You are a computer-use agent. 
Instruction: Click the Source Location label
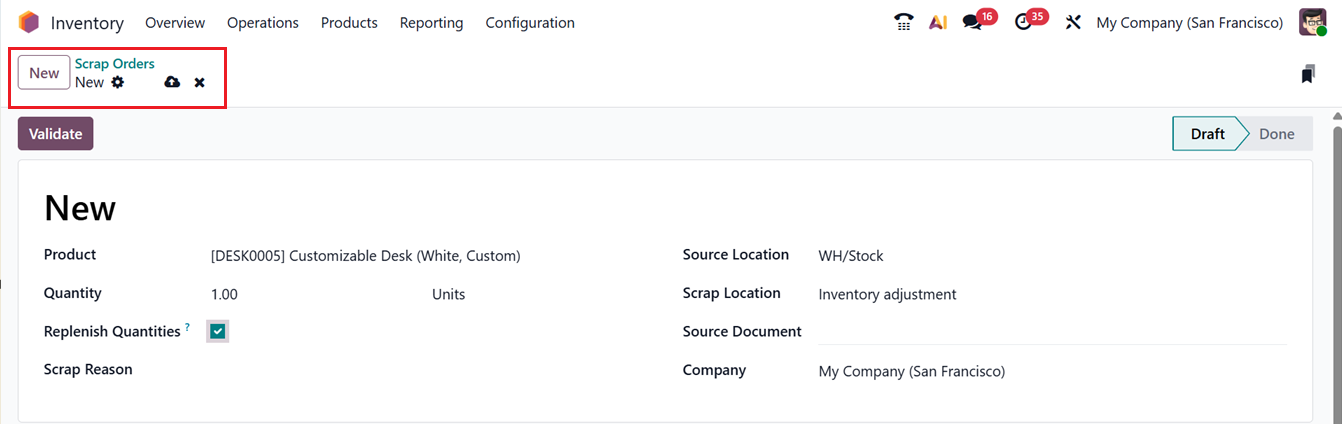[736, 255]
